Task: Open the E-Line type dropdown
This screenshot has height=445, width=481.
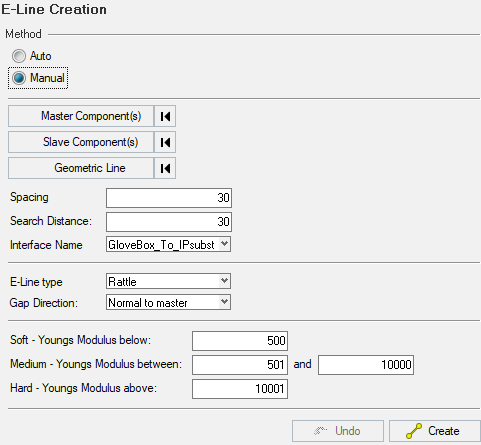Action: (225, 281)
